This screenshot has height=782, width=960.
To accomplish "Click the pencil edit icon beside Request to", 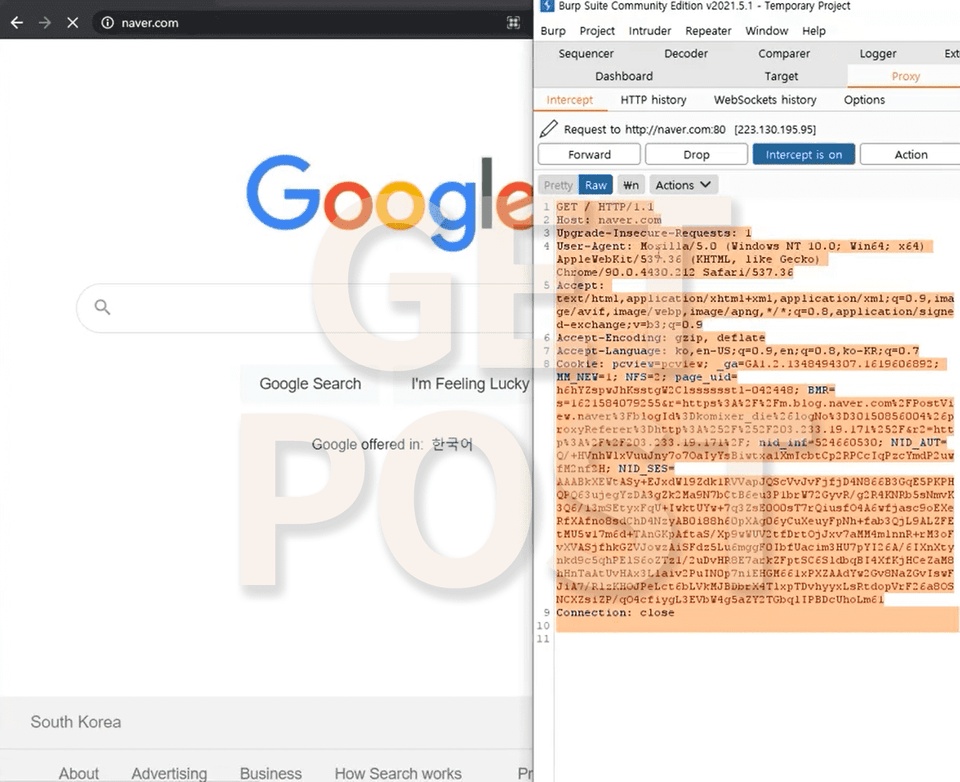I will pos(549,129).
